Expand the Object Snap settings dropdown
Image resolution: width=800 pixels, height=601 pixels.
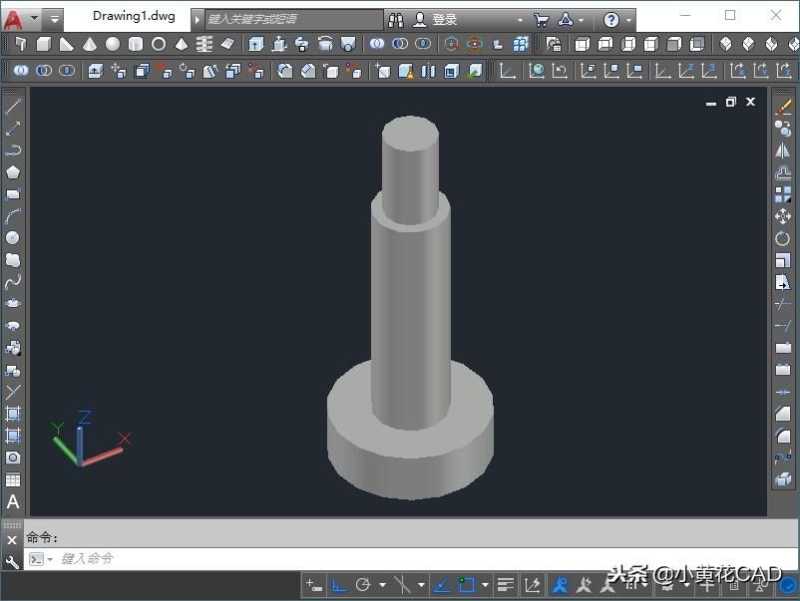point(484,585)
